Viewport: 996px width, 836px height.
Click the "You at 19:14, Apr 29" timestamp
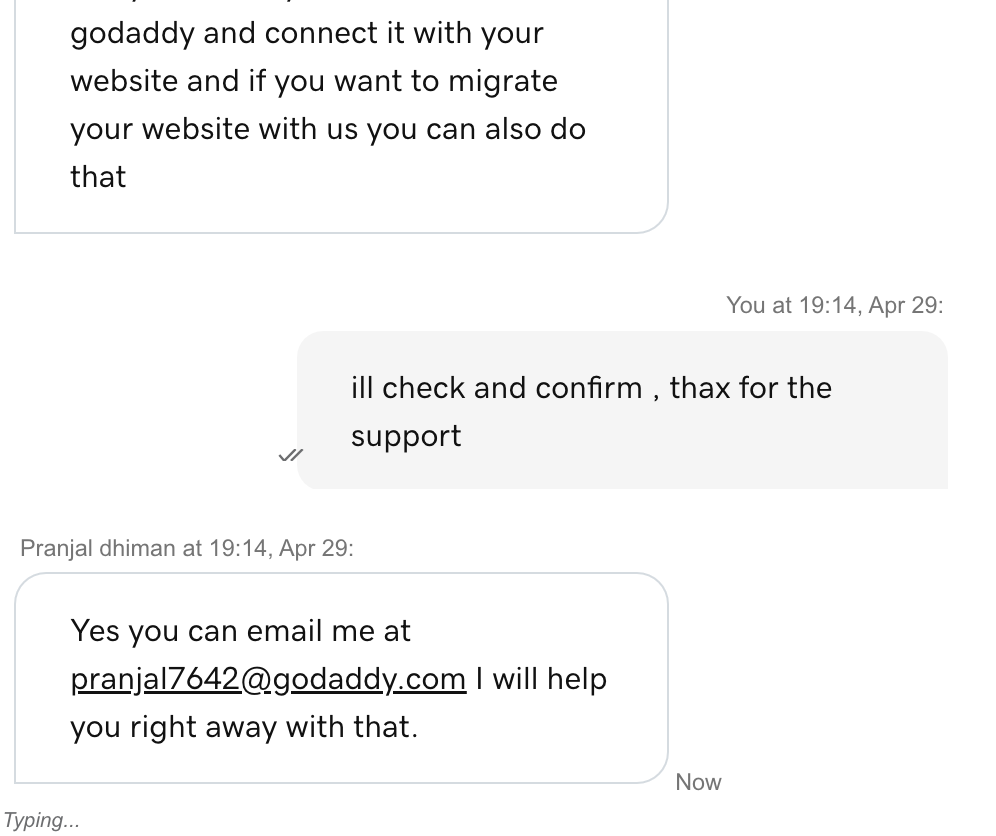point(835,305)
